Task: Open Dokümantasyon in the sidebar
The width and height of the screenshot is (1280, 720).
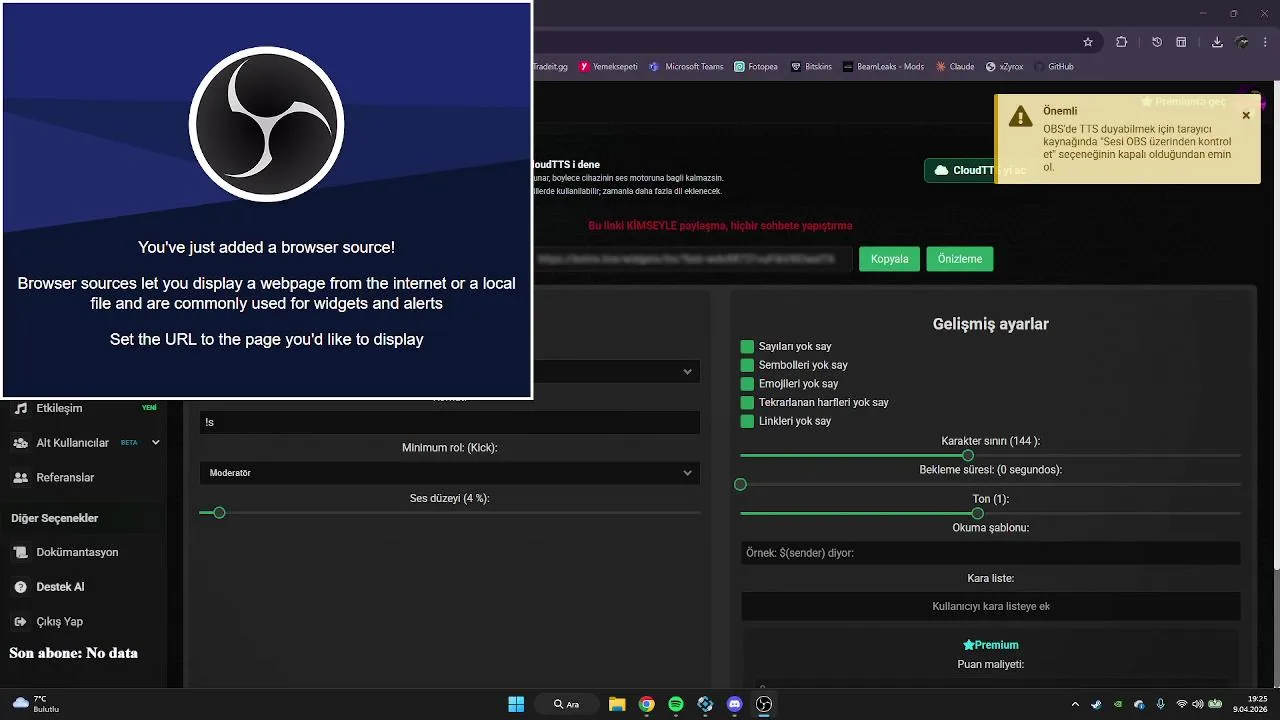Action: coord(77,552)
